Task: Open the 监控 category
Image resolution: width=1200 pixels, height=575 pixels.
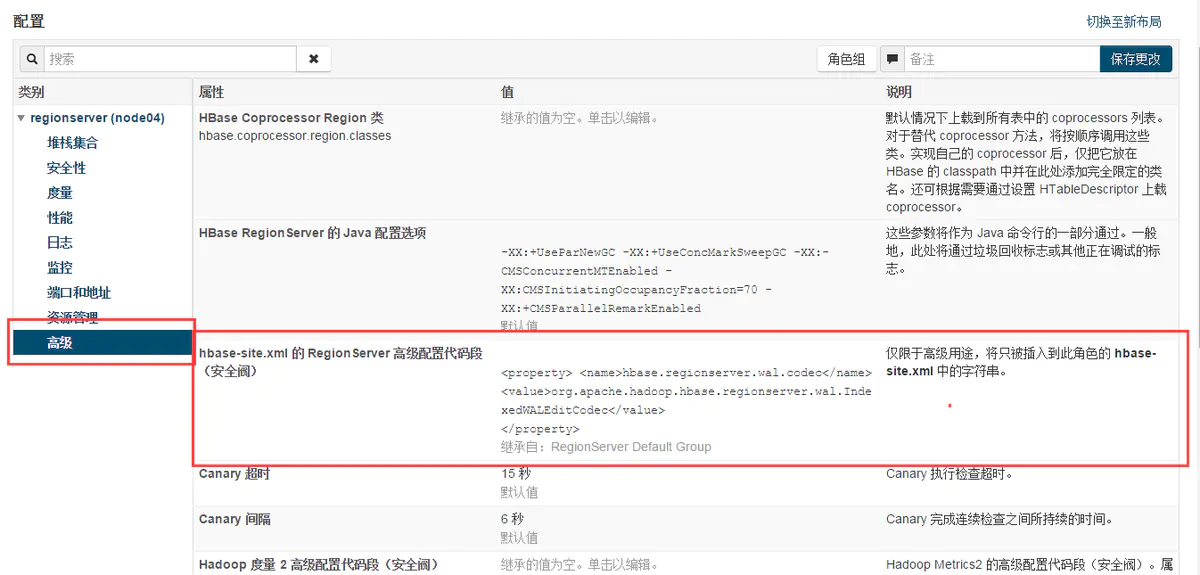Action: click(59, 268)
